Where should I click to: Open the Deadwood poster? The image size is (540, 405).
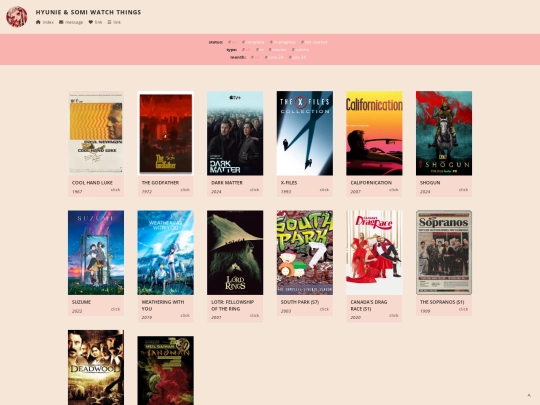coord(96,367)
